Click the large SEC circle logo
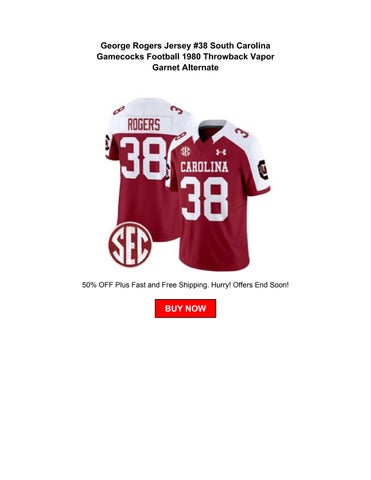Image resolution: width=371 pixels, height=480 pixels. 131,244
